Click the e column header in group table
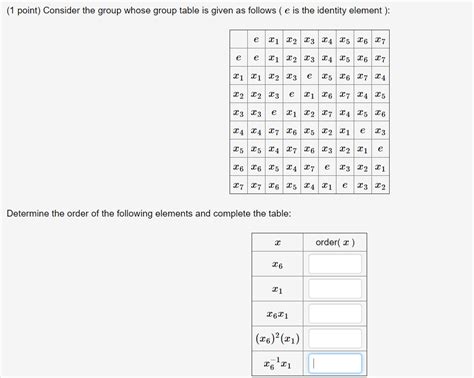The width and height of the screenshot is (474, 378). tap(256, 40)
